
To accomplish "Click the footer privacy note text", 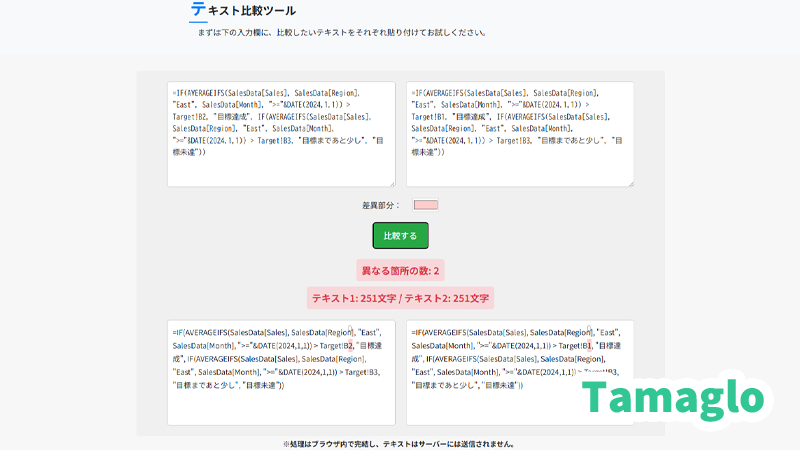I will pos(400,444).
